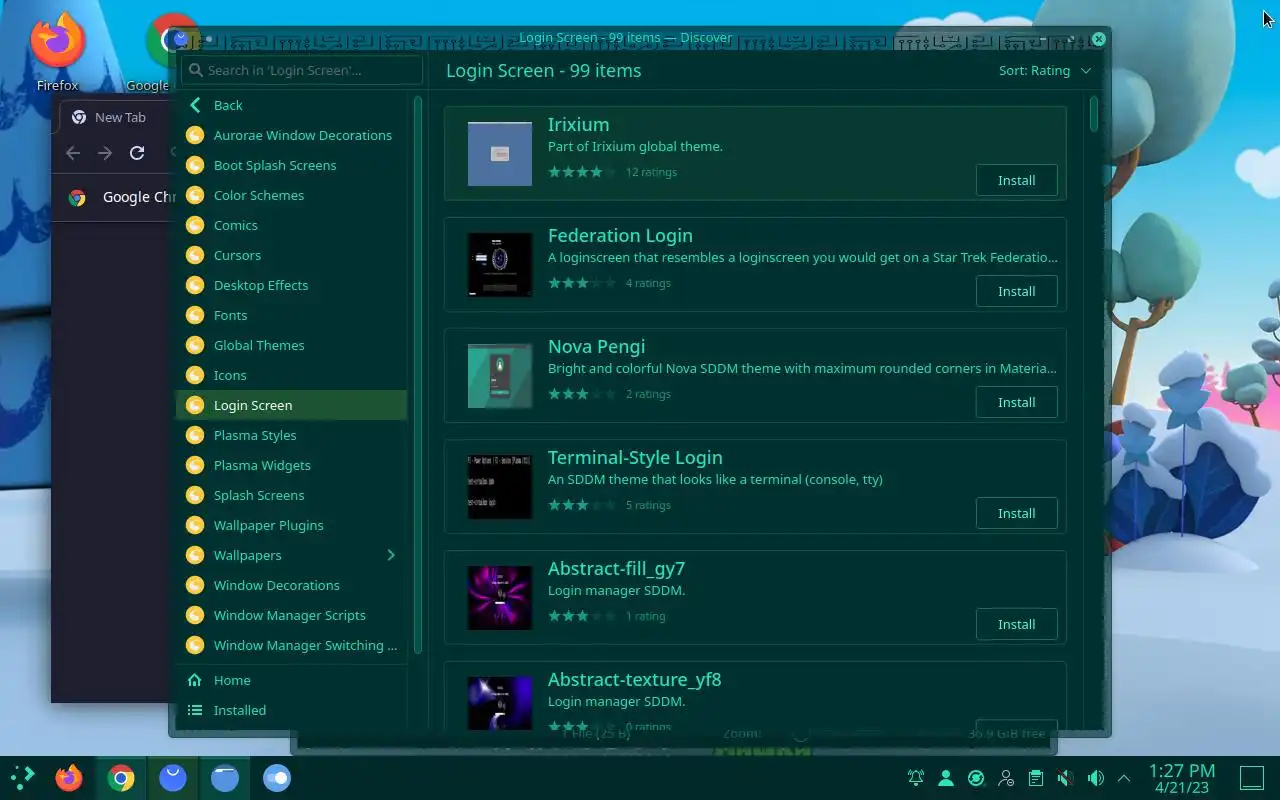This screenshot has height=800, width=1280.
Task: Open Global Themes category
Action: (291, 345)
